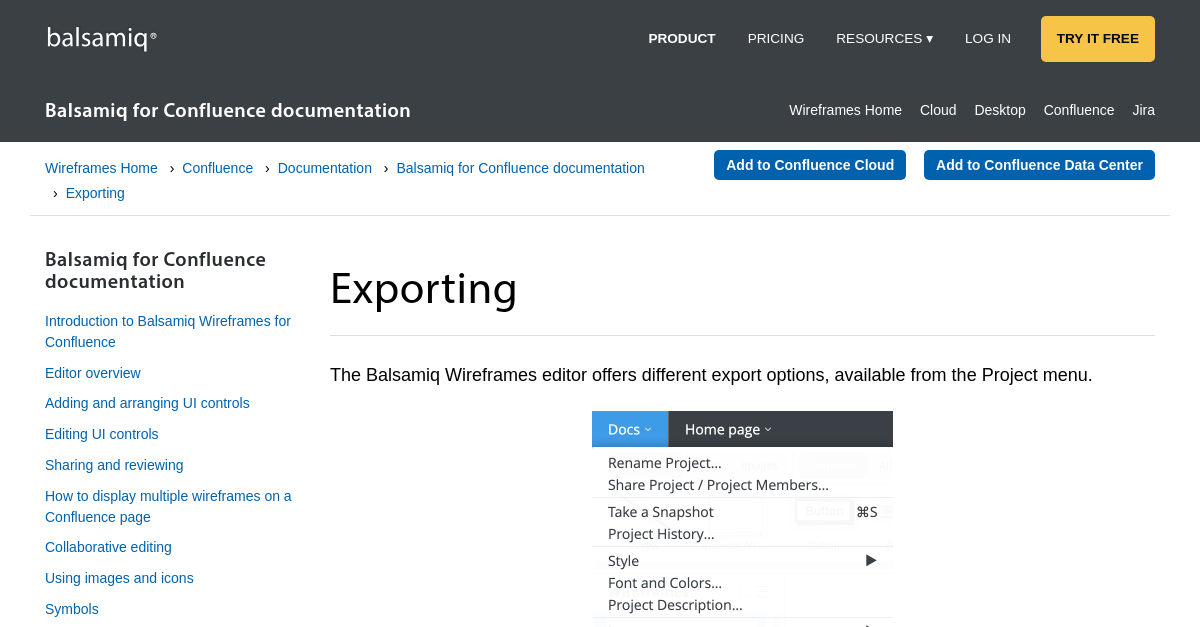
Task: Click the Wireframes Home breadcrumb
Action: pyautogui.click(x=101, y=168)
